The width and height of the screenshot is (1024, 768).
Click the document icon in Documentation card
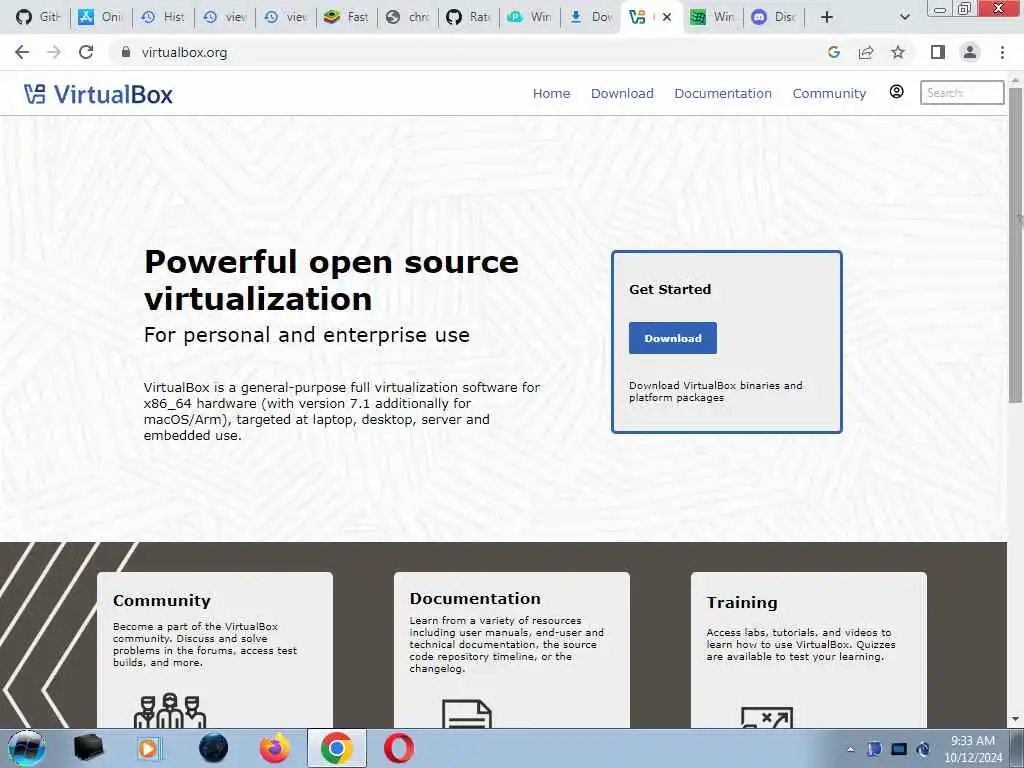pyautogui.click(x=467, y=714)
